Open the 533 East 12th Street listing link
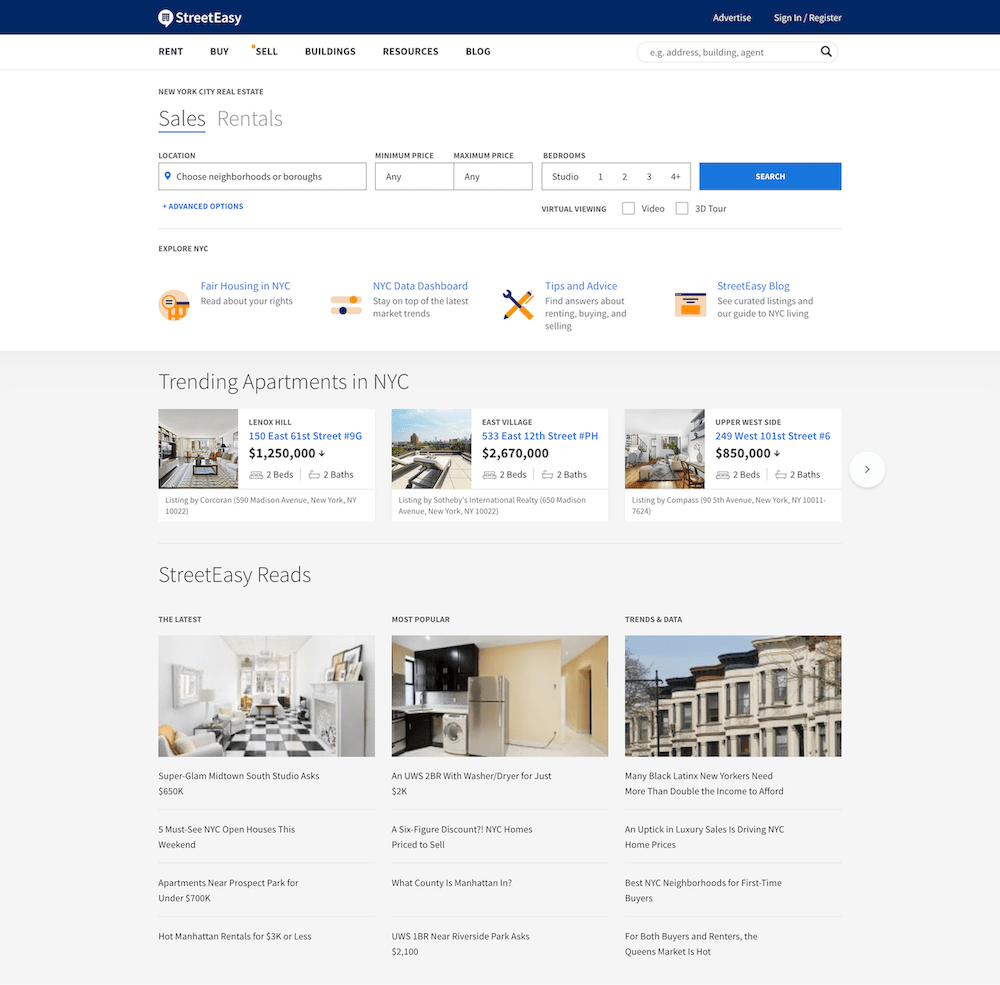Screen dimensions: 1000x985 (x=540, y=435)
